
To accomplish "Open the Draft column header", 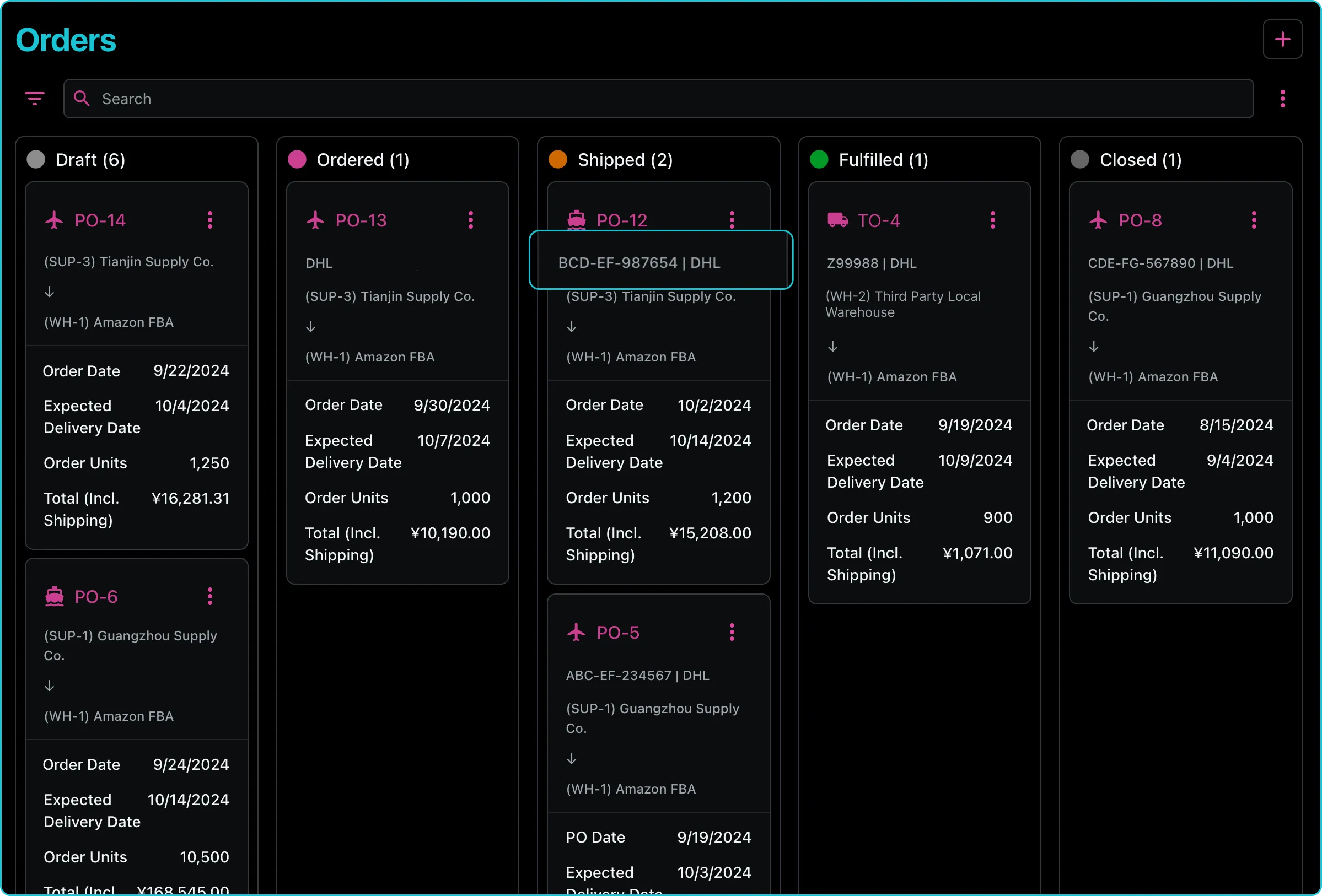I will coord(90,159).
